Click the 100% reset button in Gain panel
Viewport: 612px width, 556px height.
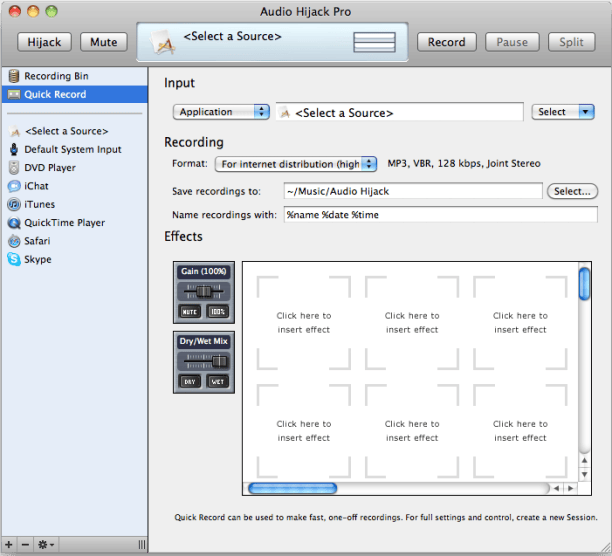click(218, 312)
